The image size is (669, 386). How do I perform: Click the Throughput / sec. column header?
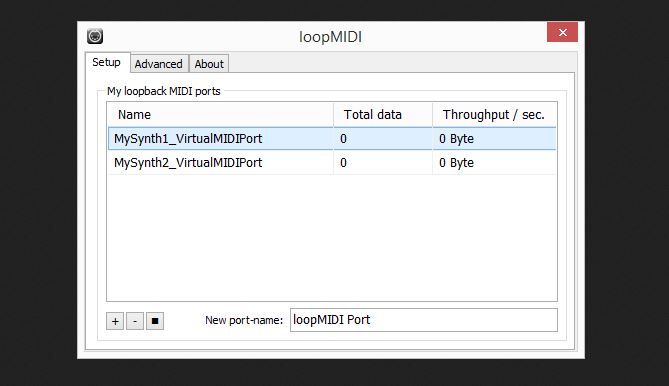point(494,114)
